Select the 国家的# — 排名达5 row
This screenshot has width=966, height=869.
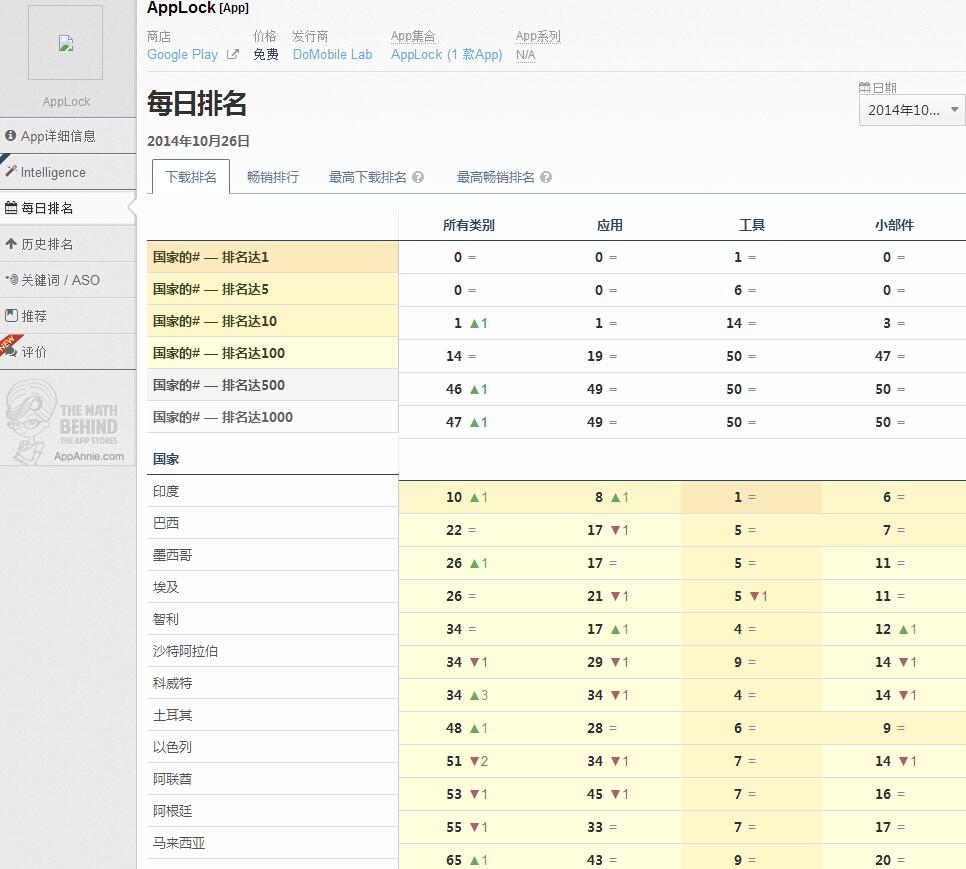tap(272, 289)
